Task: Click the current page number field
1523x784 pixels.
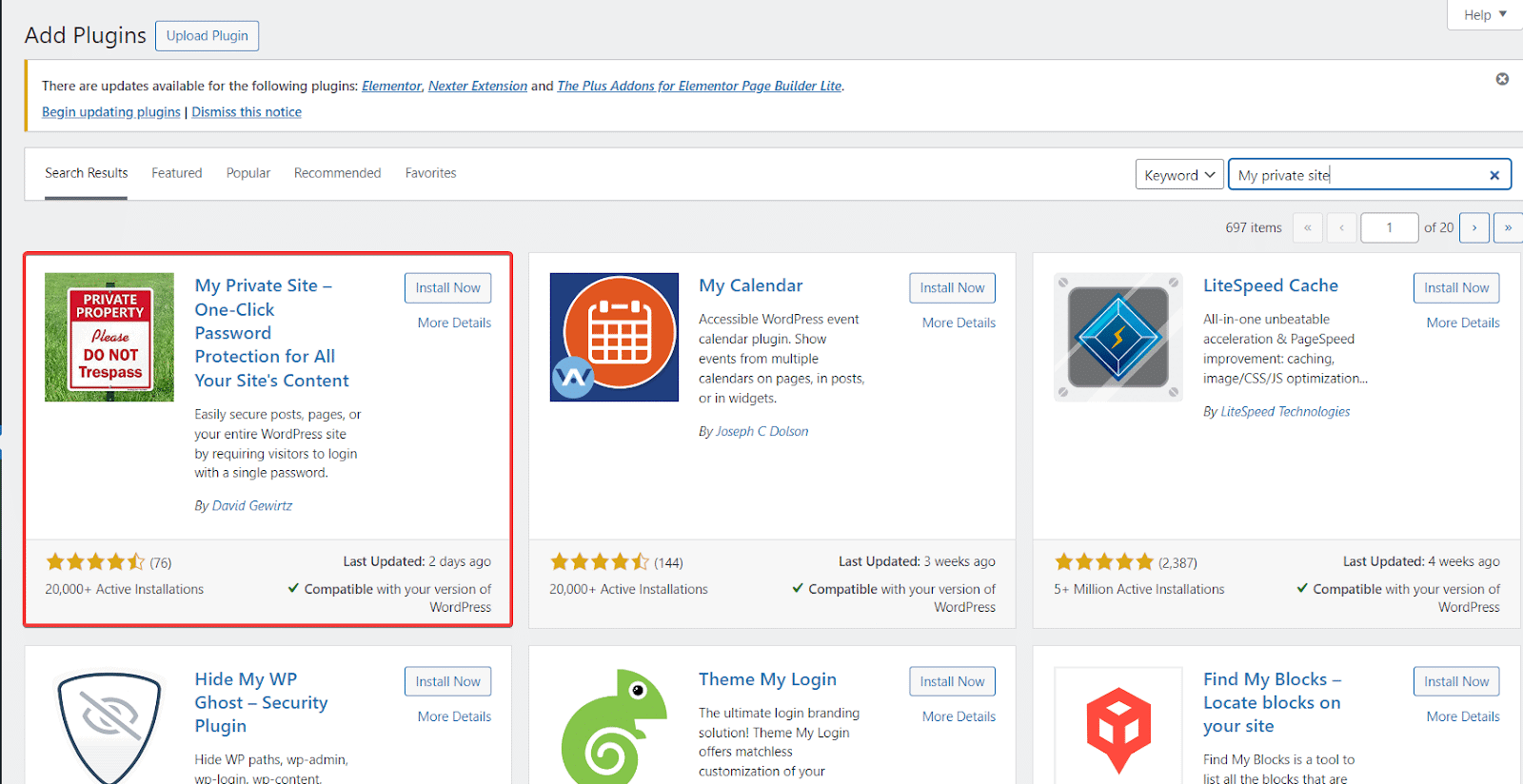Action: pos(1390,227)
